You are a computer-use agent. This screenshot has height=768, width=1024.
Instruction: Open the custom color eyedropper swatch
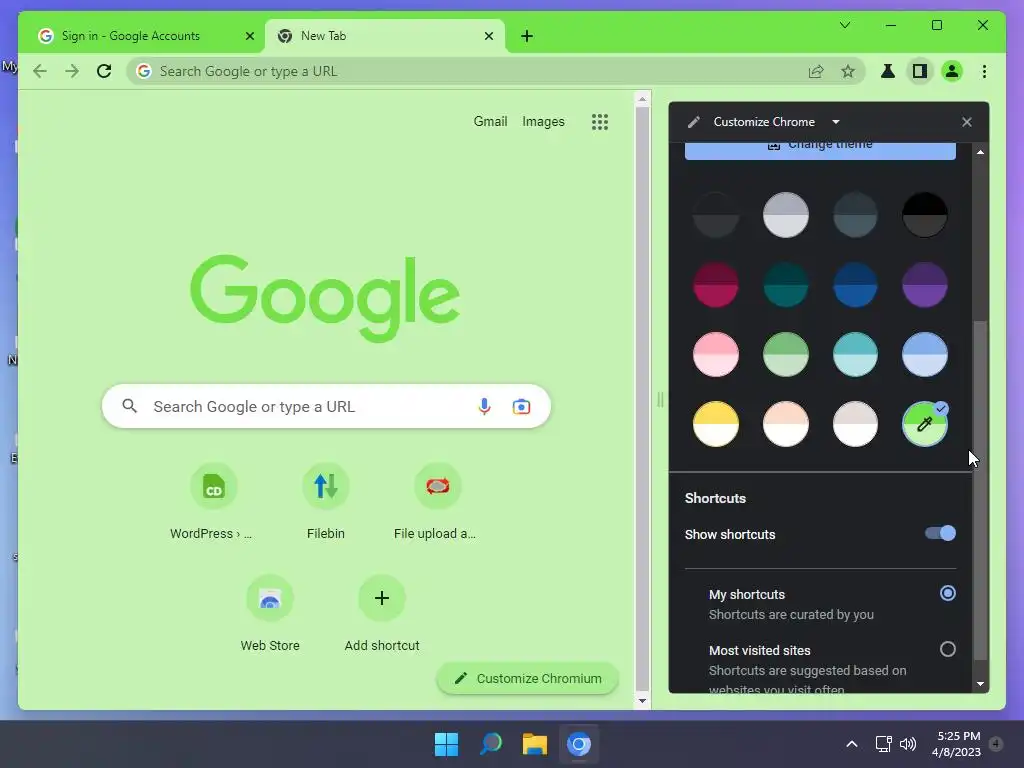click(925, 424)
